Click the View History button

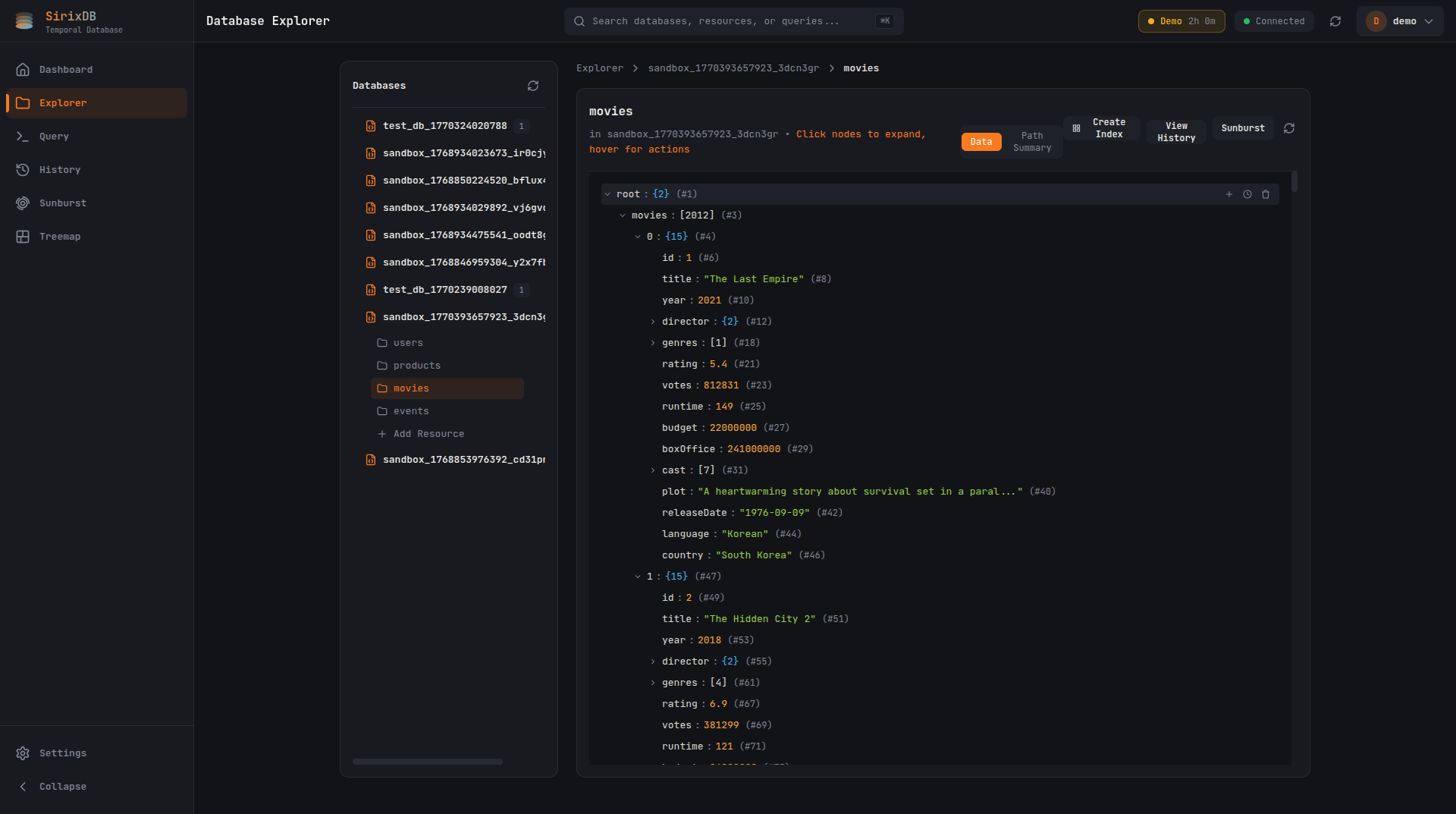1175,130
